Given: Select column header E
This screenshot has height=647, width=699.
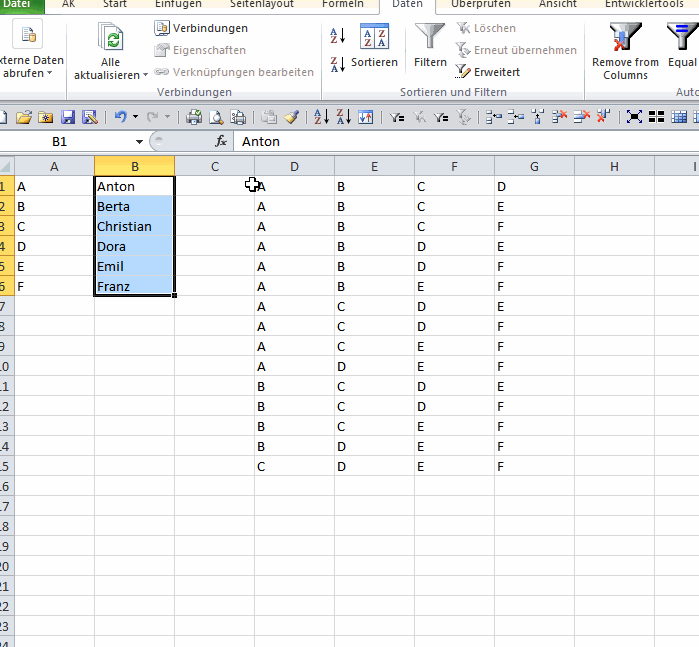Looking at the screenshot, I should click(374, 166).
